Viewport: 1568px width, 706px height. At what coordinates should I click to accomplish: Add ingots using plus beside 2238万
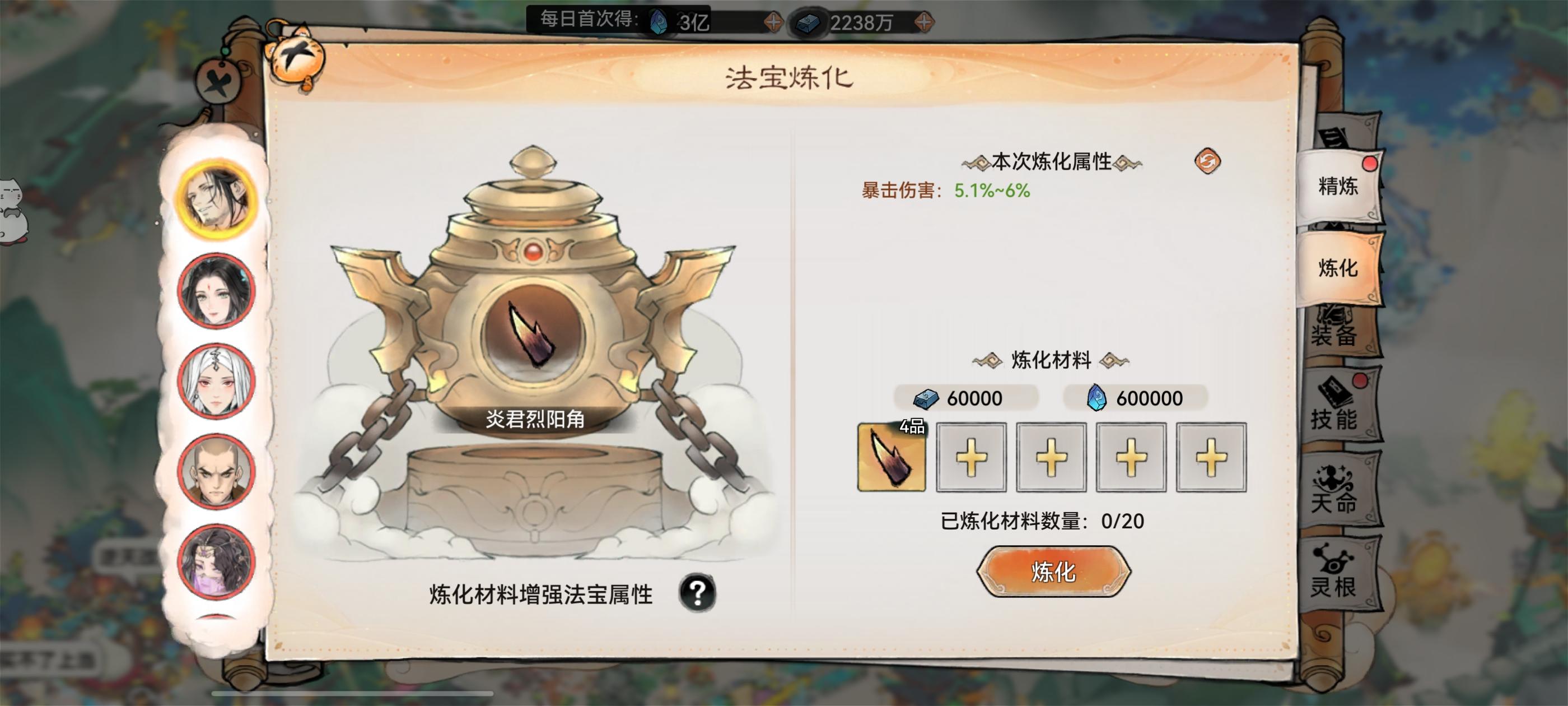[x=923, y=22]
